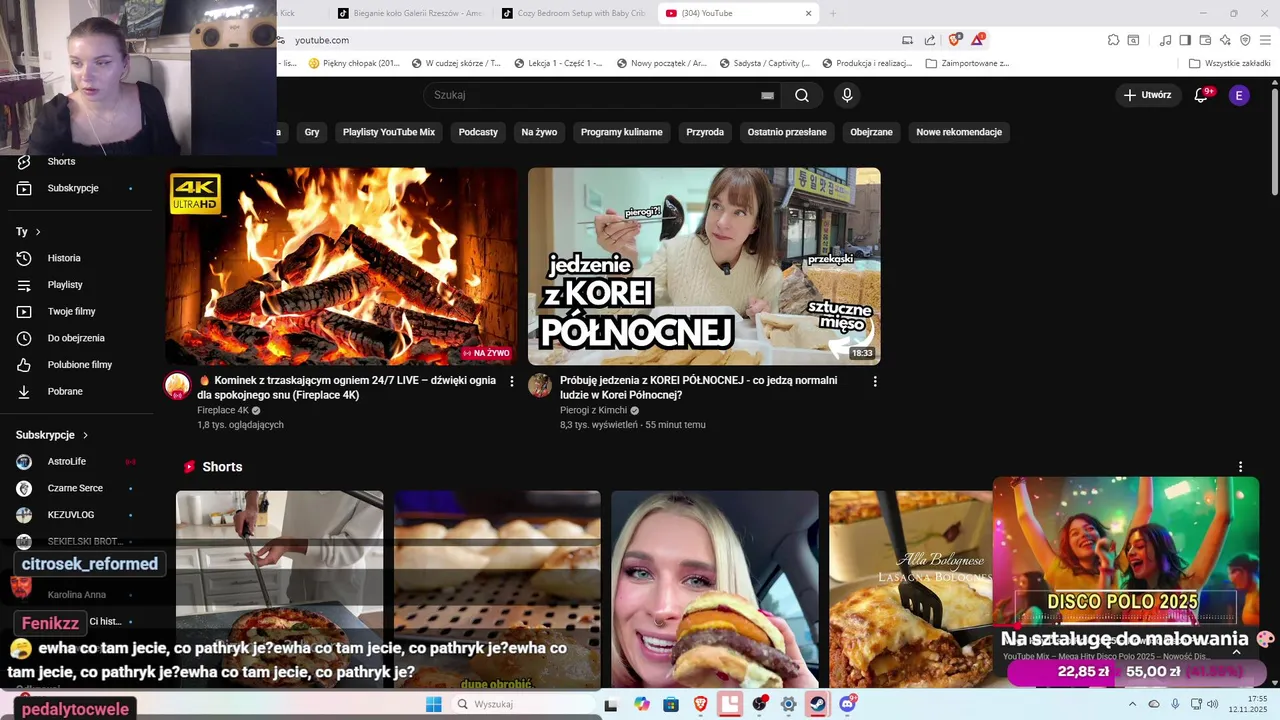Select the Gry filter chip

point(312,132)
